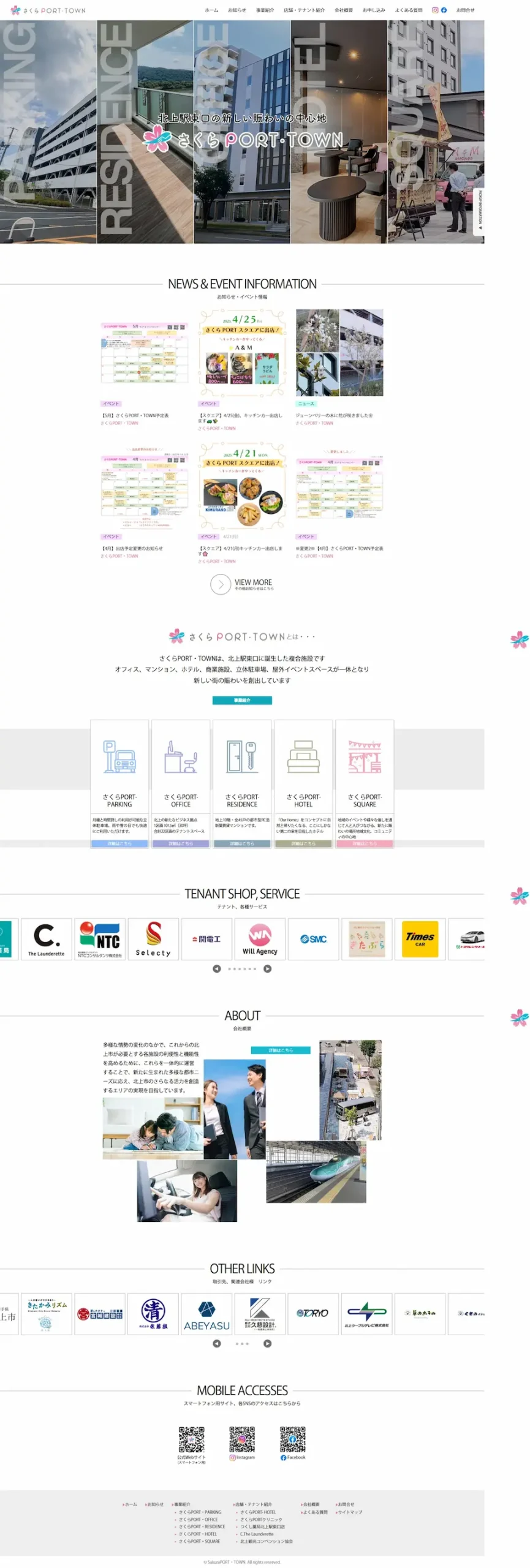This screenshot has height=1568, width=530.
Task: Click the Sakura PORT-PARKING car icon
Action: tap(119, 756)
